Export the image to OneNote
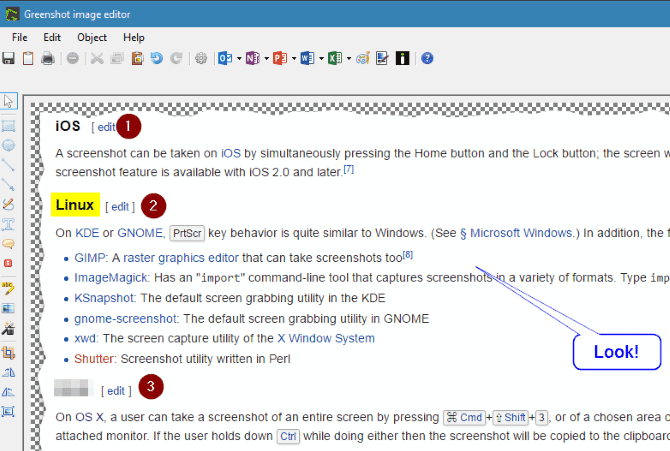 tap(253, 58)
